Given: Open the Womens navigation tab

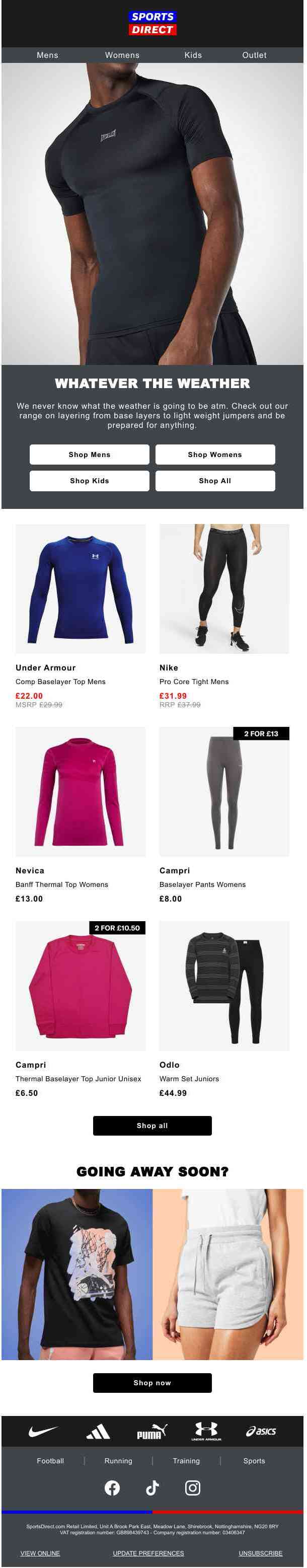Looking at the screenshot, I should click(x=122, y=55).
